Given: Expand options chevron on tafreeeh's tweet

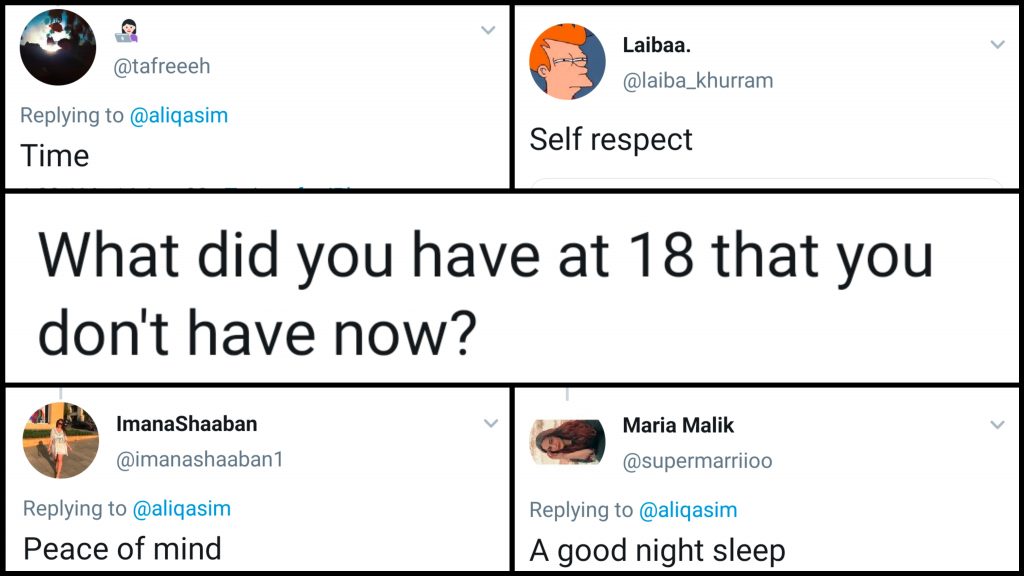Looking at the screenshot, I should click(x=488, y=30).
